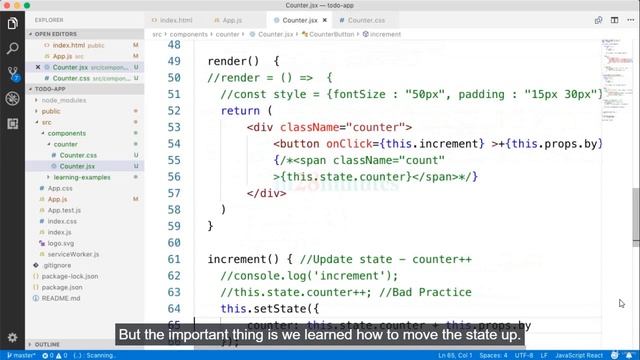Open README.md in the file tree
The image size is (640, 360).
[x=61, y=298]
